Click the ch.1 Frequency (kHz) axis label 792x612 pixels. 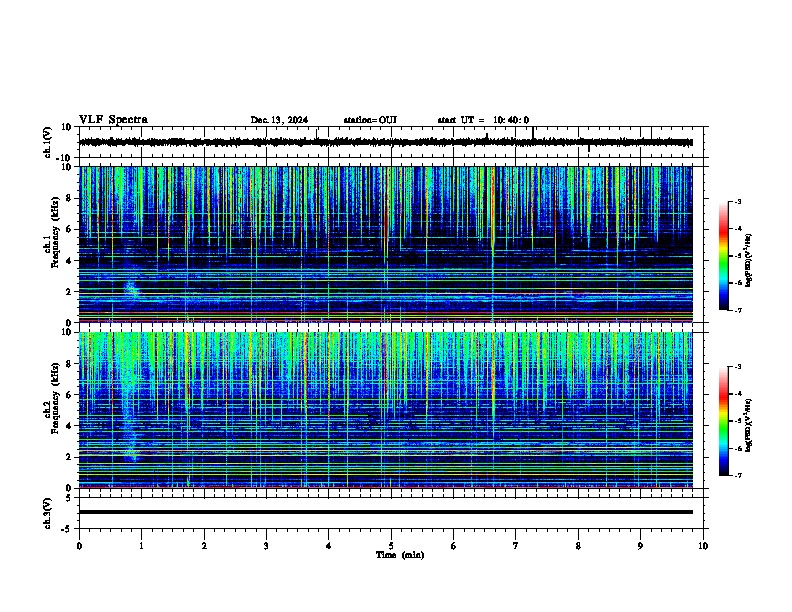click(52, 232)
